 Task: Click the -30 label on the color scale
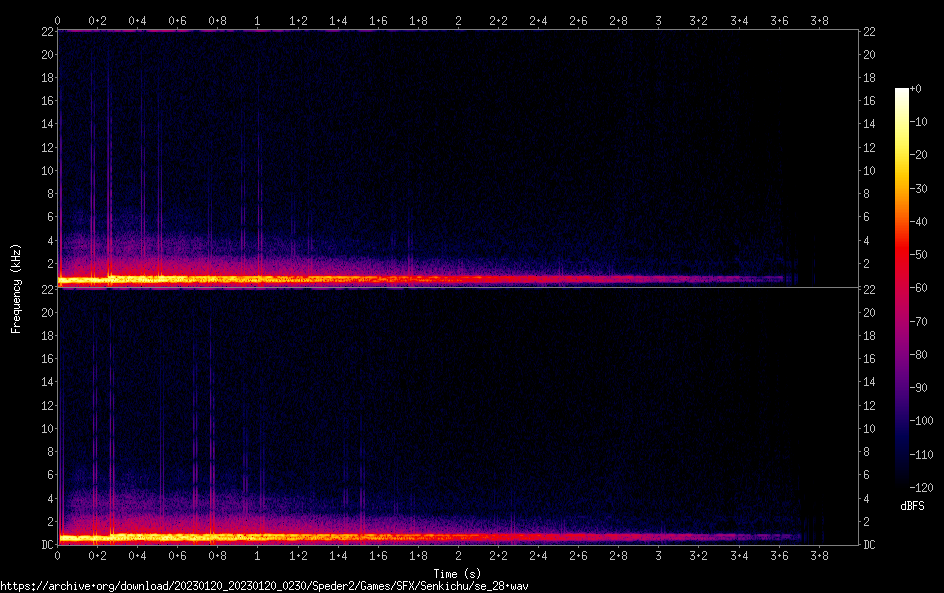(915, 189)
